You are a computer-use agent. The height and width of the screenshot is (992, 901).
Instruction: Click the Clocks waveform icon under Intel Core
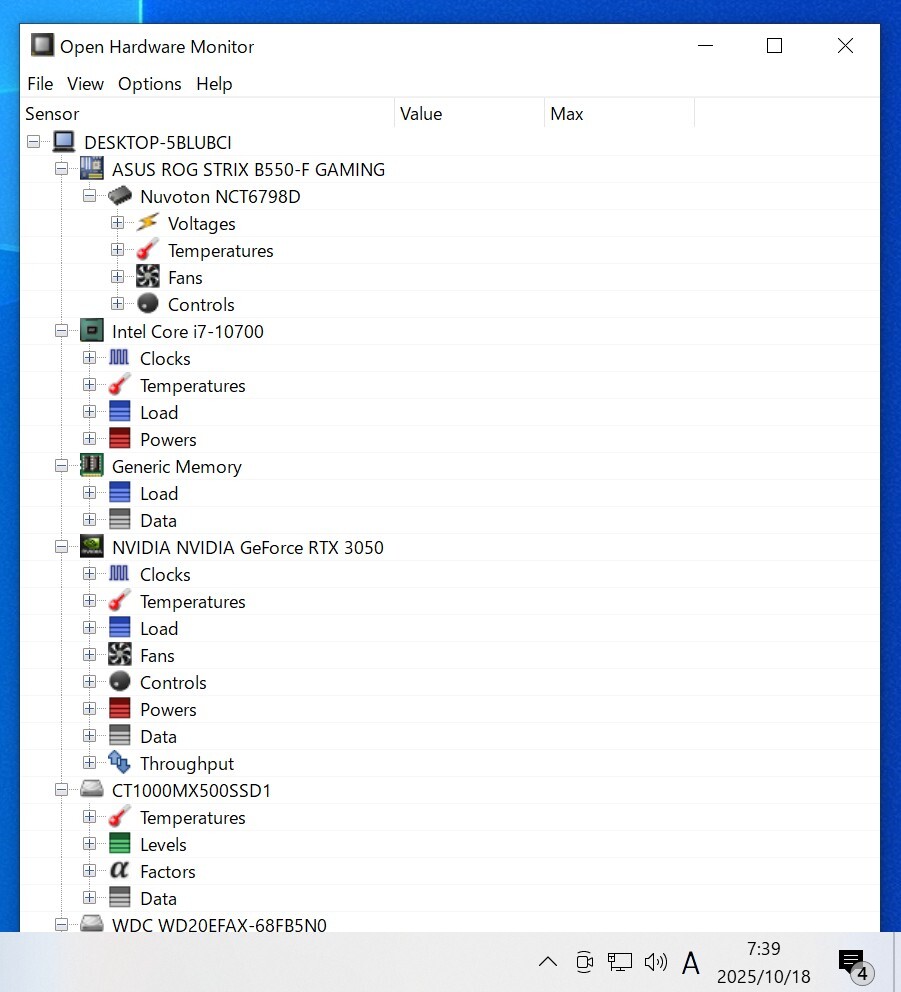click(x=120, y=357)
